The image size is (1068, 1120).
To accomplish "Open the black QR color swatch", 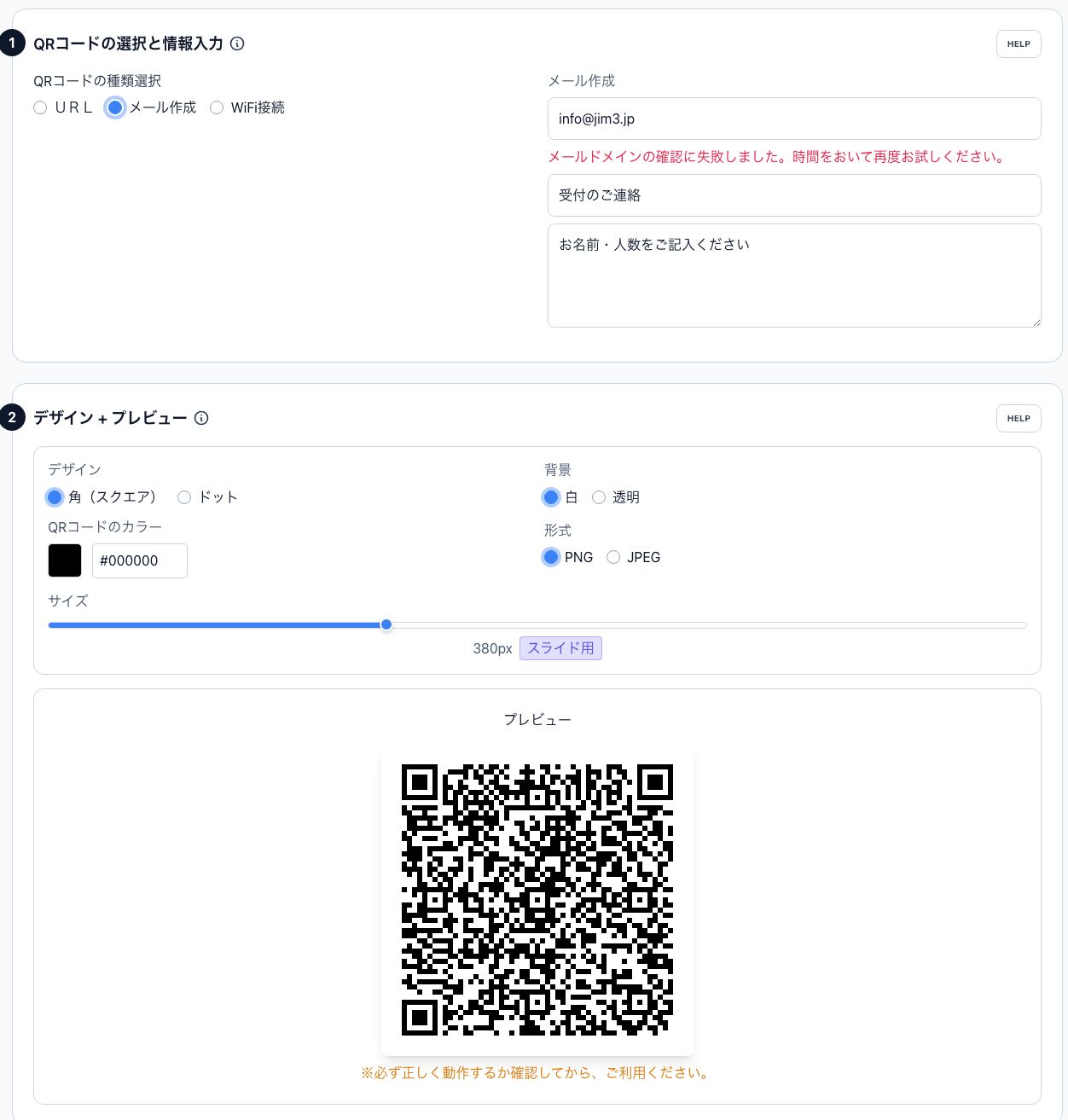I will (x=65, y=560).
